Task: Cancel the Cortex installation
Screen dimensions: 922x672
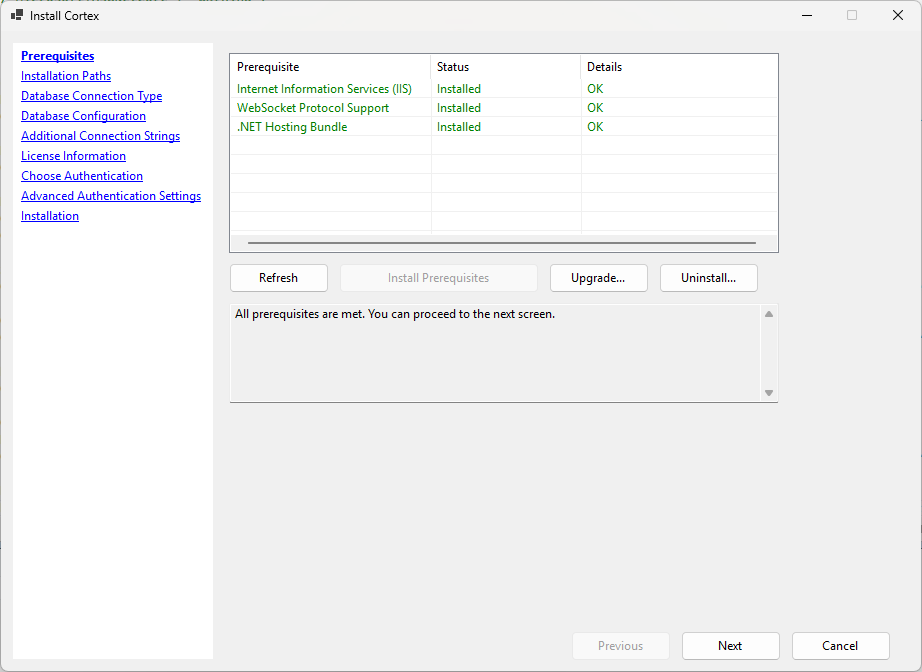Action: pyautogui.click(x=840, y=646)
